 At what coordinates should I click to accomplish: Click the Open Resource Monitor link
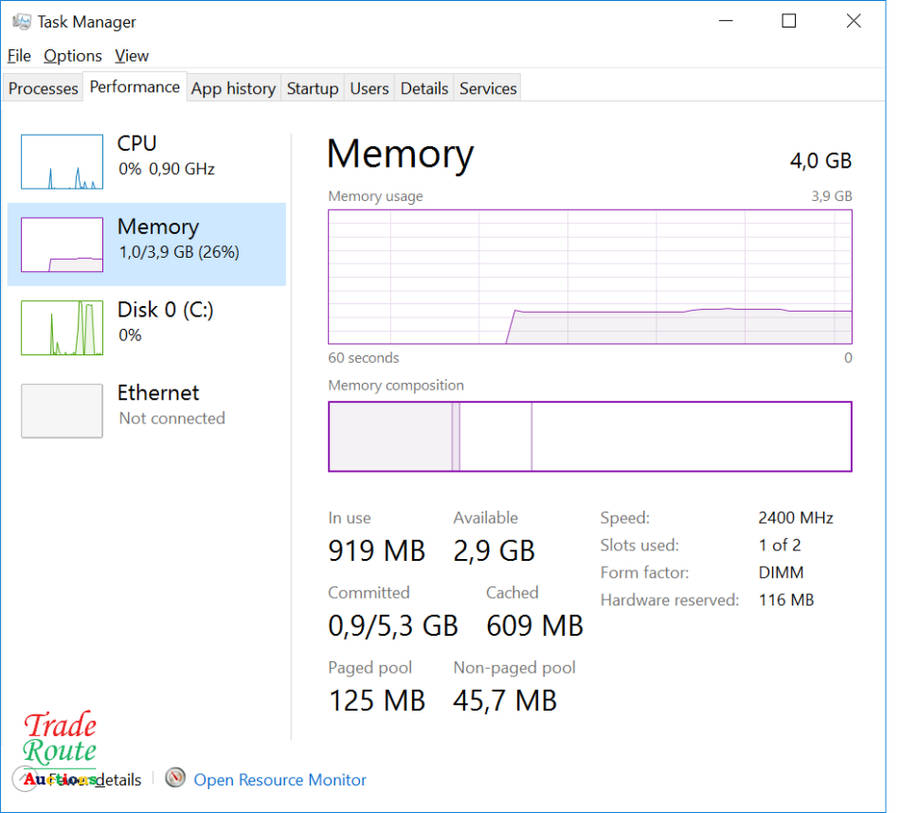point(280,780)
